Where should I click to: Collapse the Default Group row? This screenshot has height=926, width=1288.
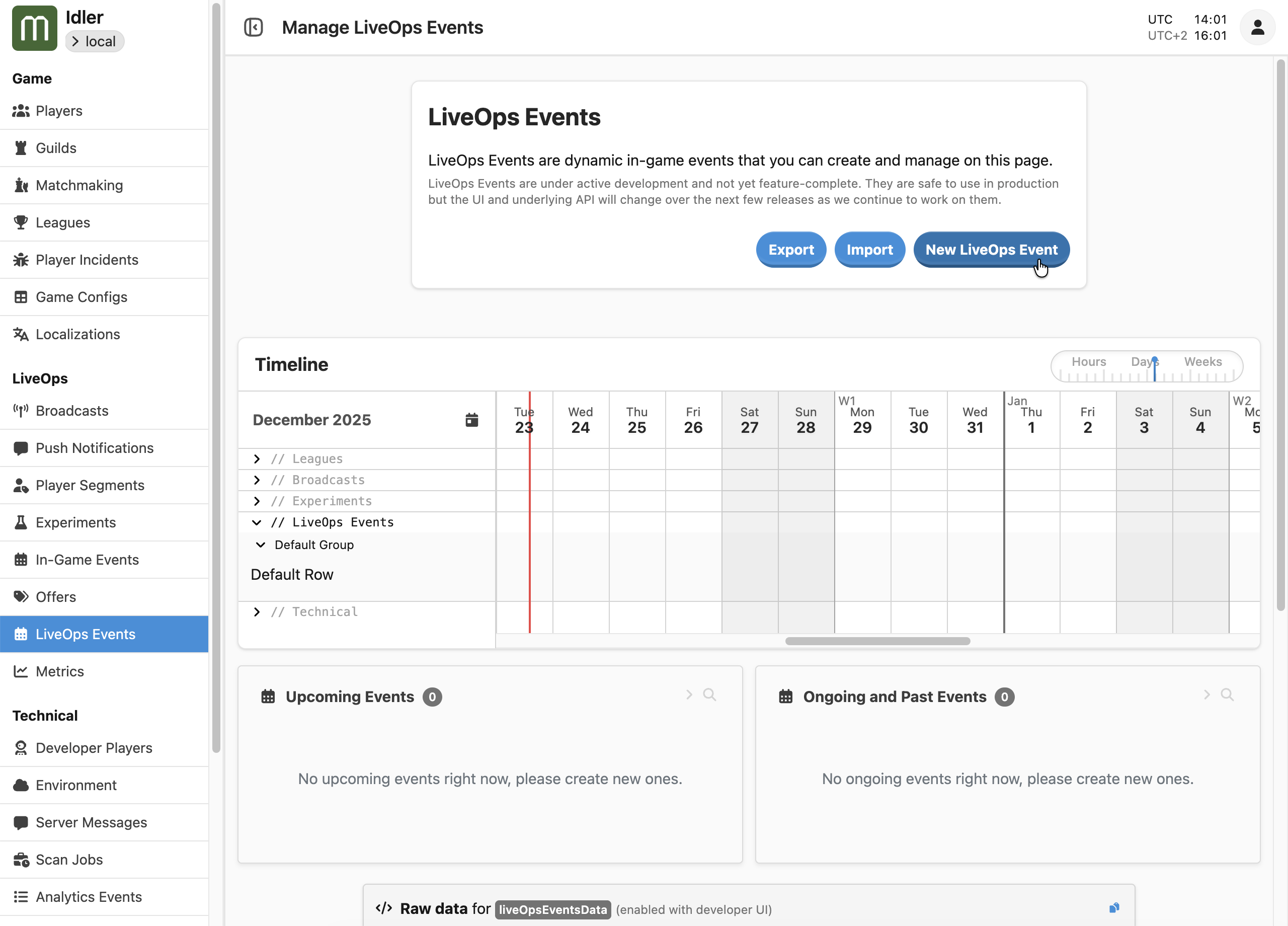[261, 545]
